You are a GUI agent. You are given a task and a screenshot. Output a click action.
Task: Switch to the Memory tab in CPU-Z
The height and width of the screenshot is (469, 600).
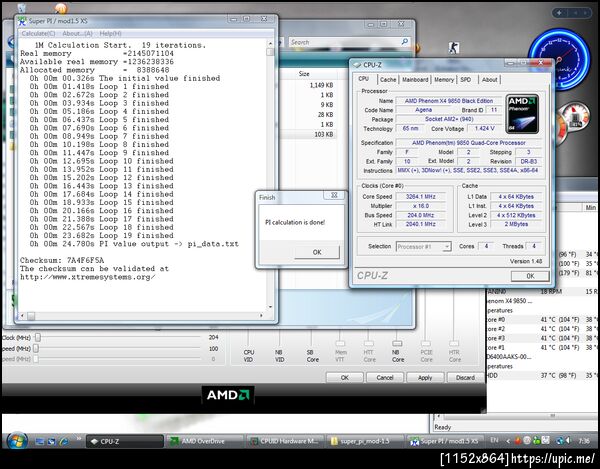coord(444,80)
